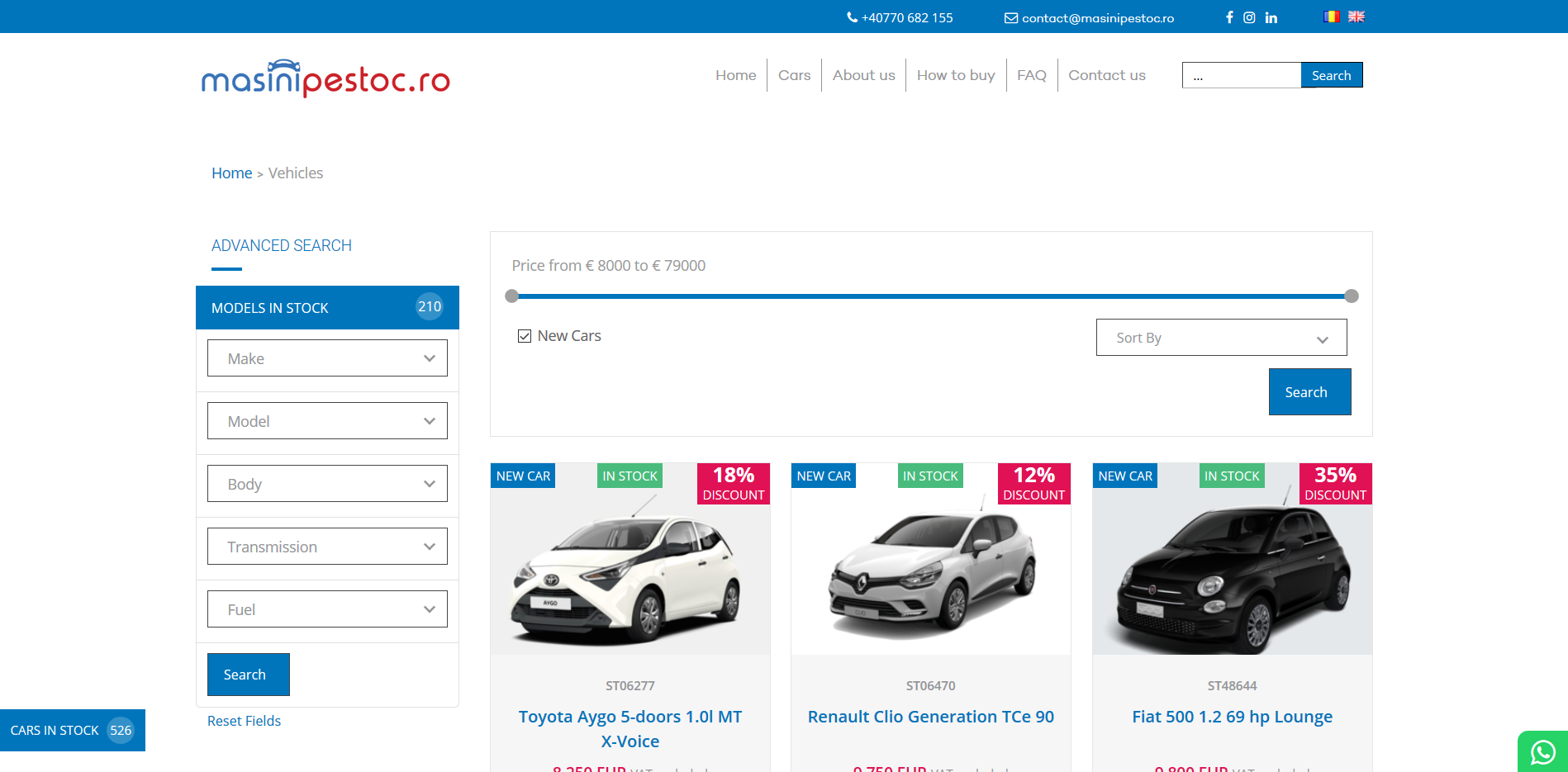This screenshot has height=772, width=1568.
Task: Untick the New Cars checkbox
Action: [525, 336]
